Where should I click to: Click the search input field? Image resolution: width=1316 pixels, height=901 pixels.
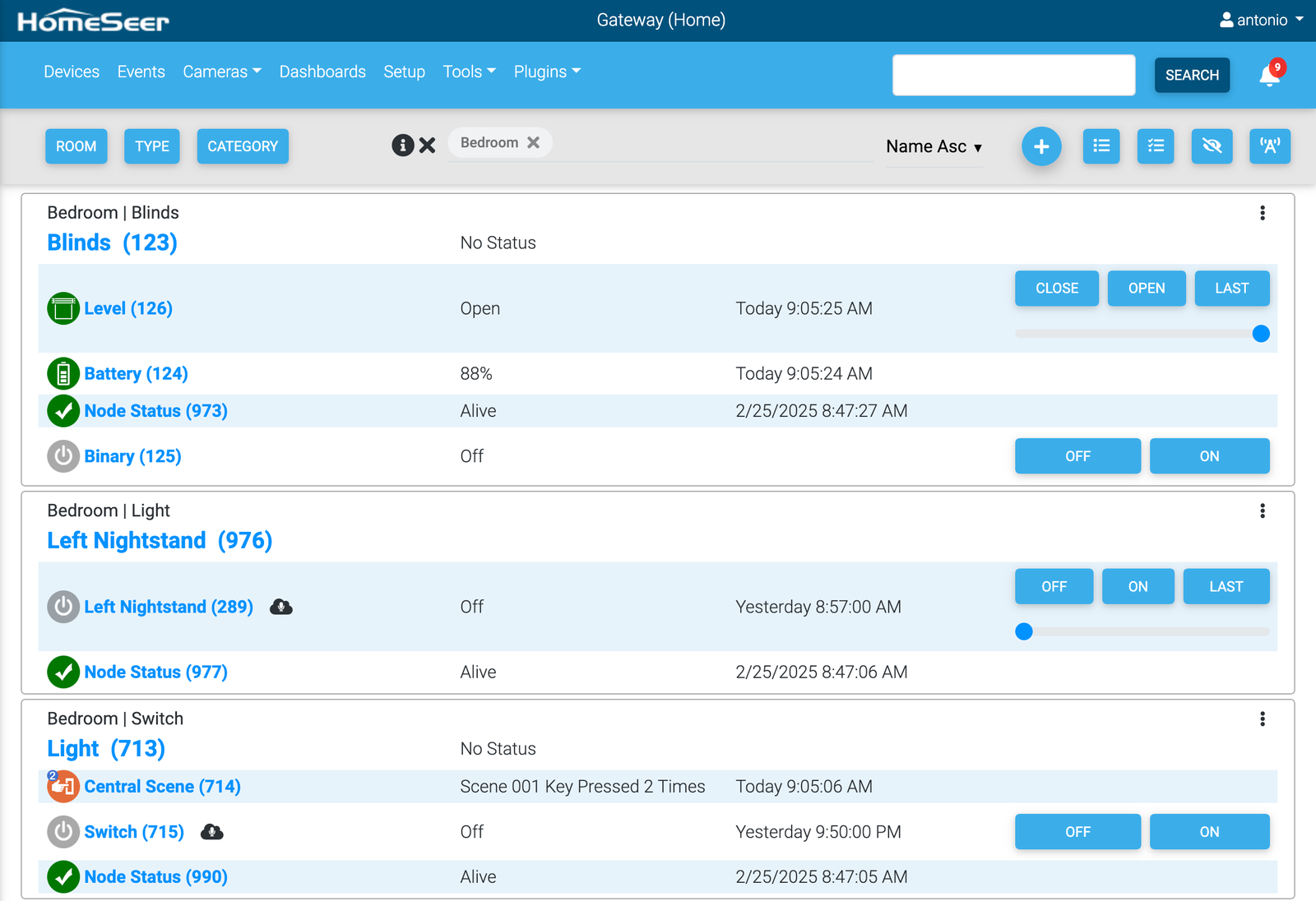coord(1014,75)
